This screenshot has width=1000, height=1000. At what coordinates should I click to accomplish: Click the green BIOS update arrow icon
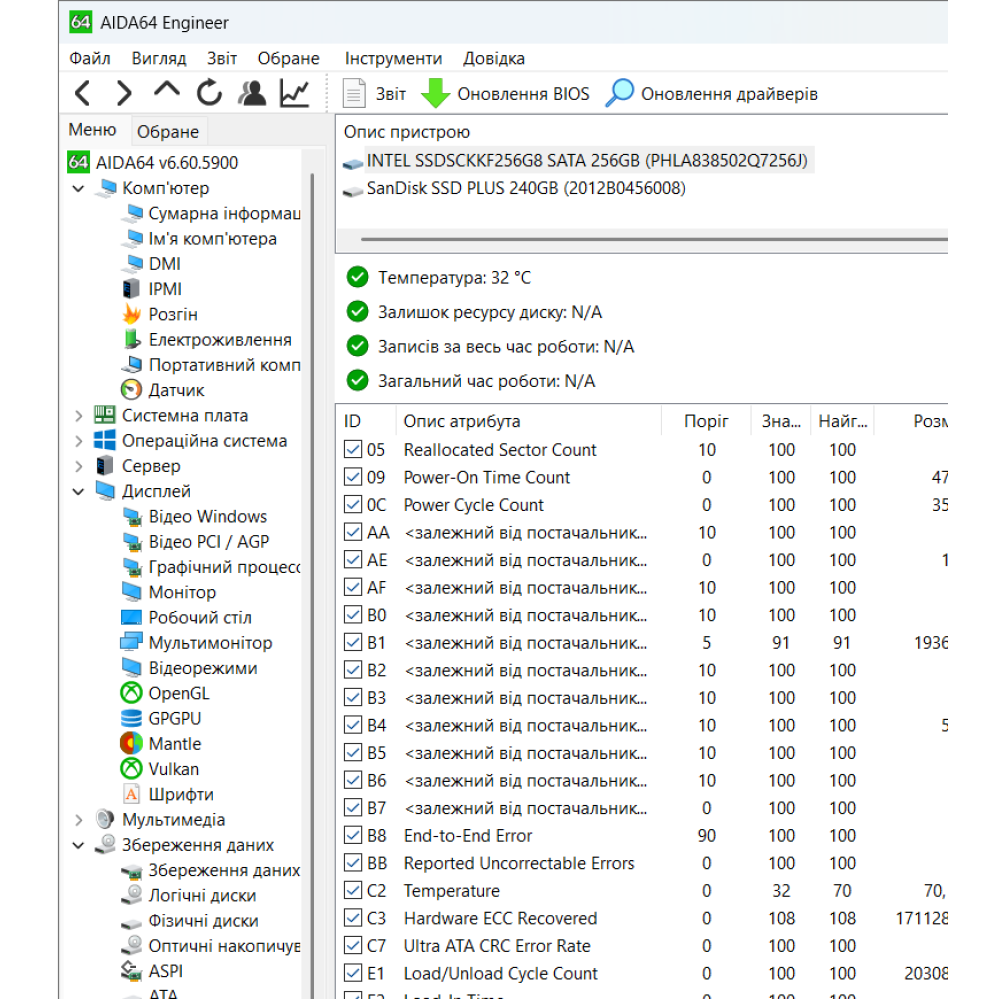(x=436, y=93)
